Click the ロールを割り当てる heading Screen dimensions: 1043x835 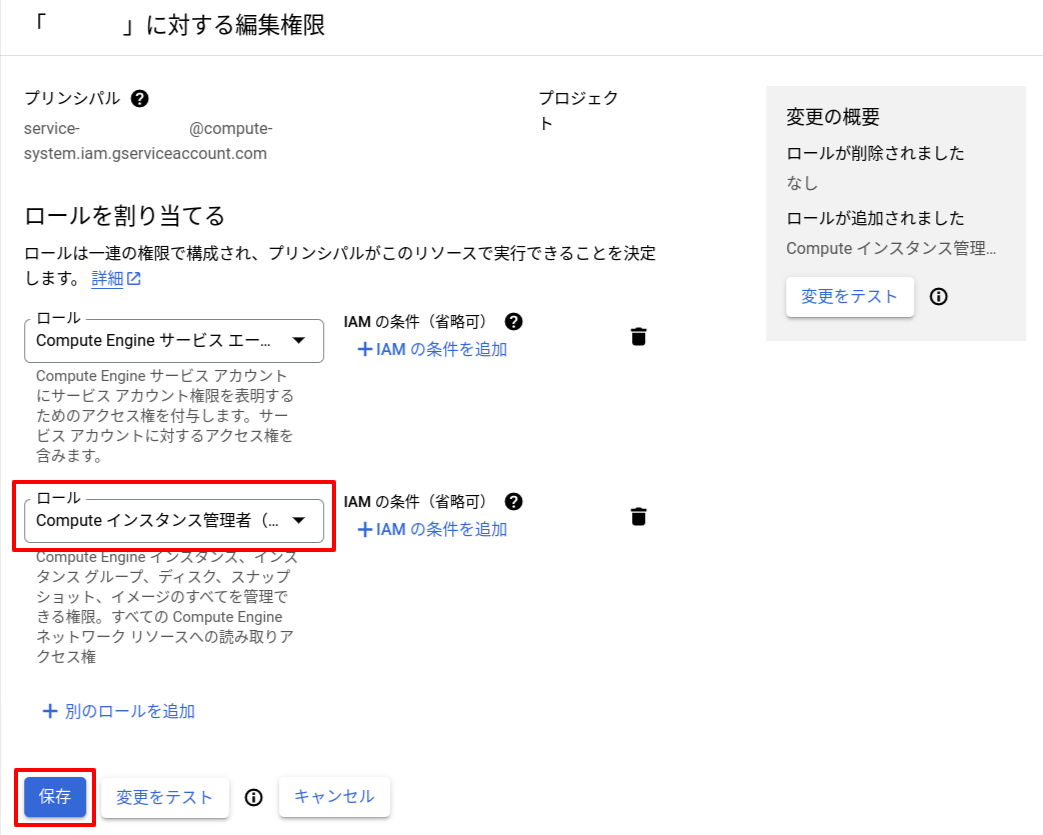(125, 216)
